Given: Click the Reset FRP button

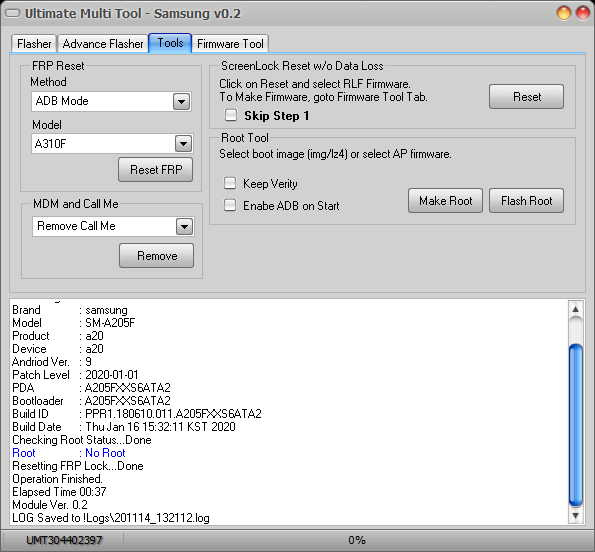Looking at the screenshot, I should [156, 170].
